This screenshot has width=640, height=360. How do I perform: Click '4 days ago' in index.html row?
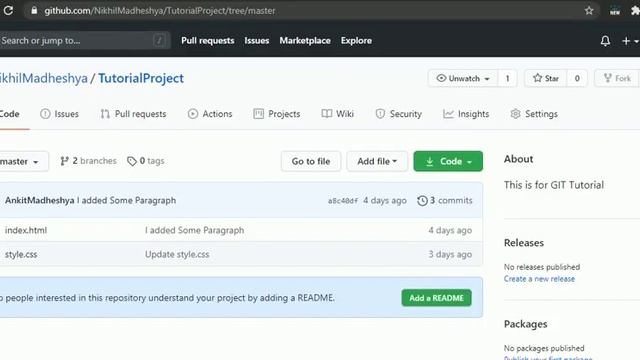[450, 230]
